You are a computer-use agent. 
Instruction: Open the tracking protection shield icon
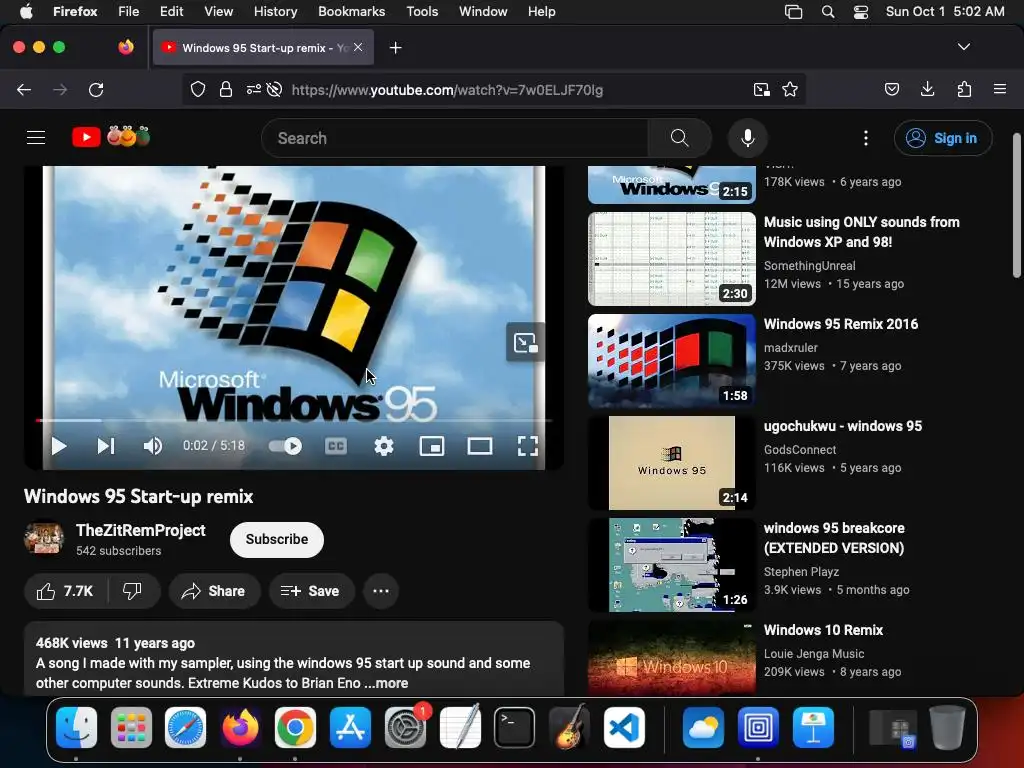[198, 89]
